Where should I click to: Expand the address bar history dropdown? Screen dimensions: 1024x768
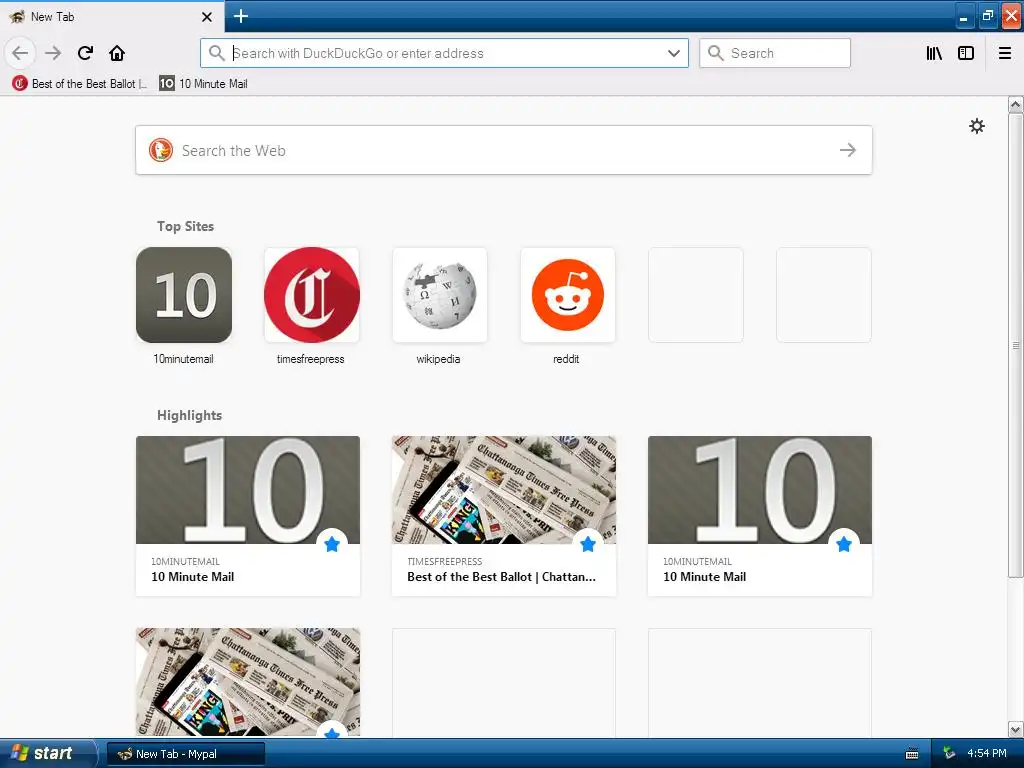click(x=674, y=53)
